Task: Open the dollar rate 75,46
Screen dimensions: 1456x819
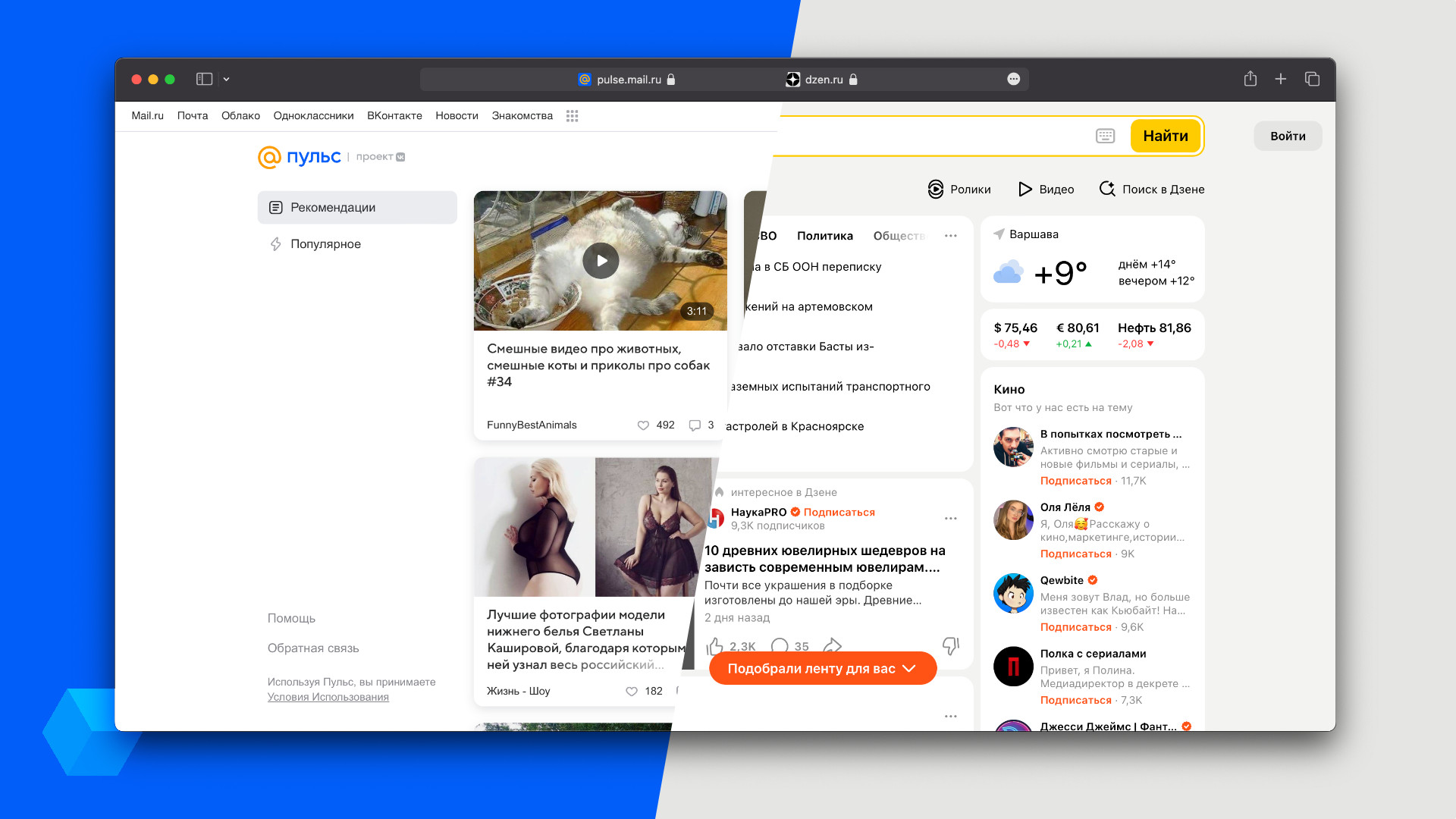Action: coord(1015,334)
